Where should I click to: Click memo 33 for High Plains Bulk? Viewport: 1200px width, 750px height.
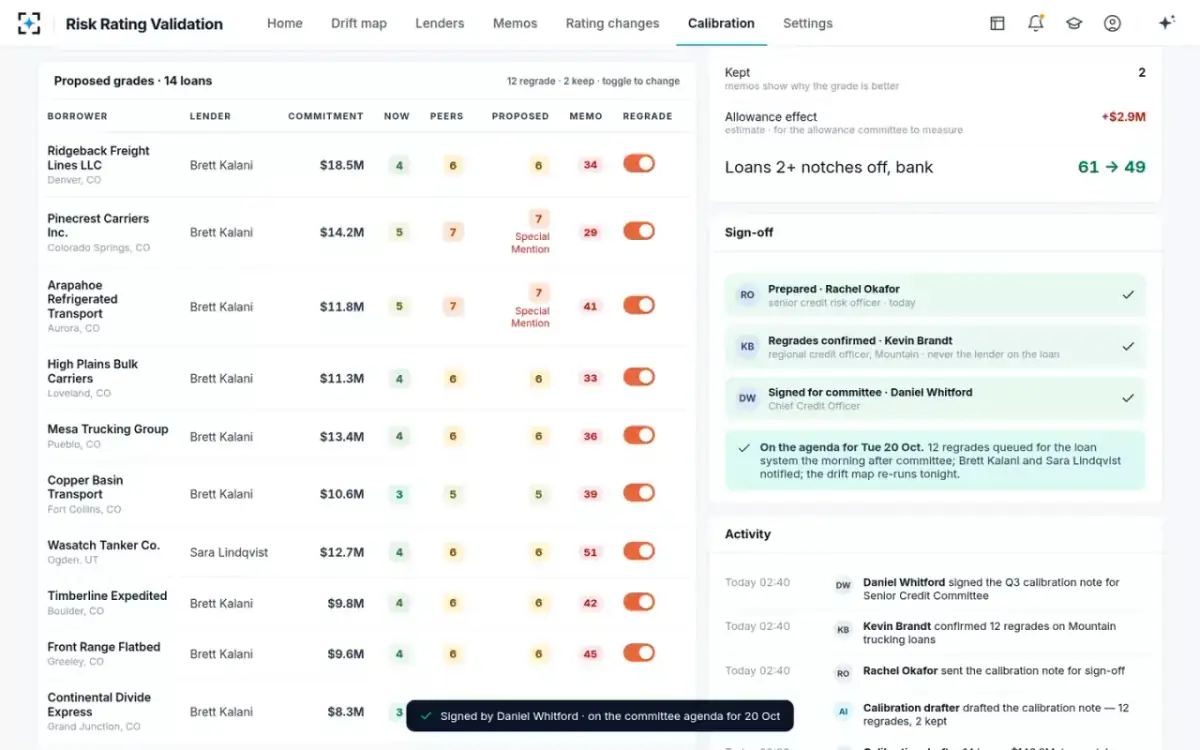point(590,378)
